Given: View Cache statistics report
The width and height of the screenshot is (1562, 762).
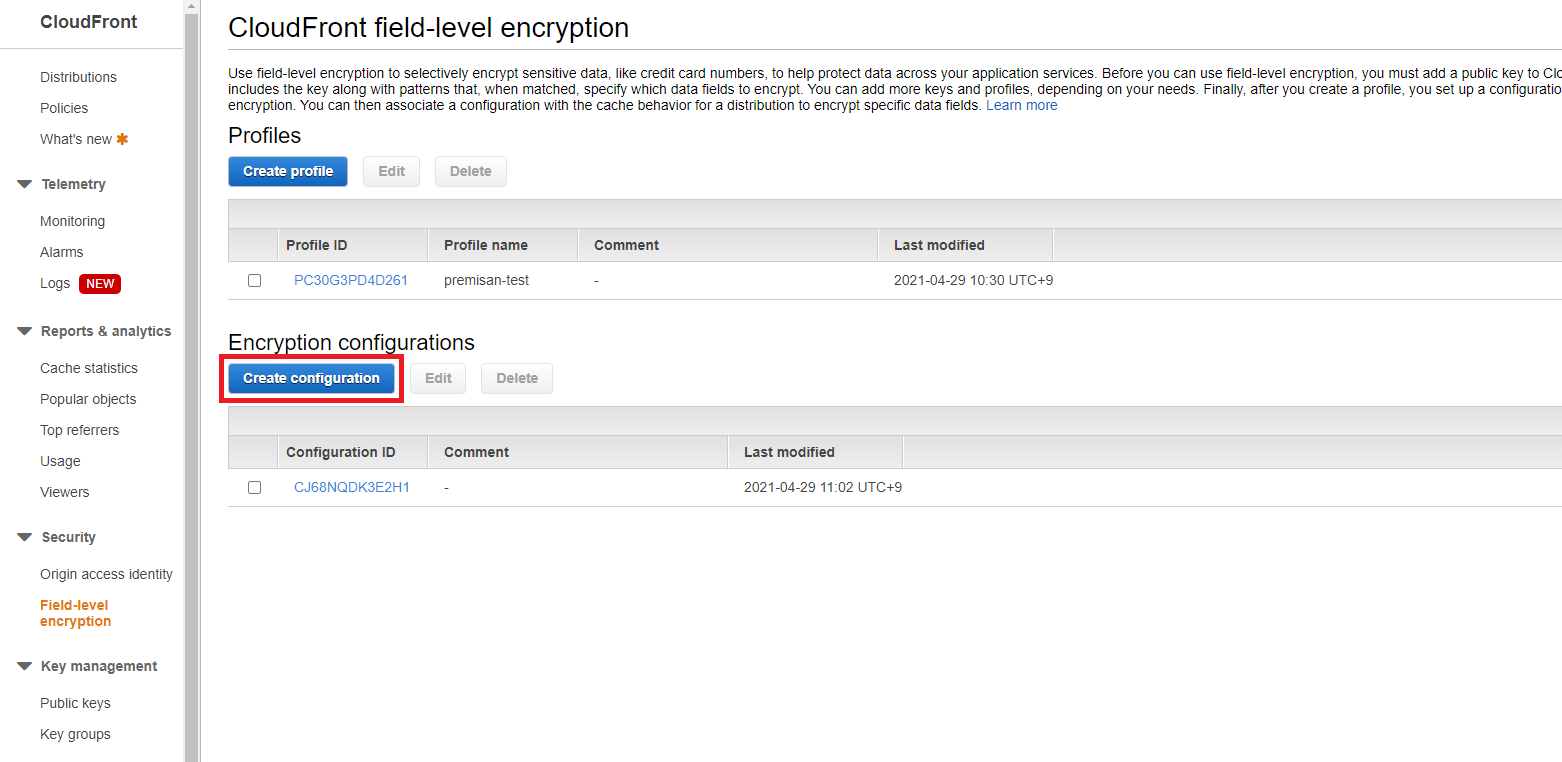Looking at the screenshot, I should 89,368.
